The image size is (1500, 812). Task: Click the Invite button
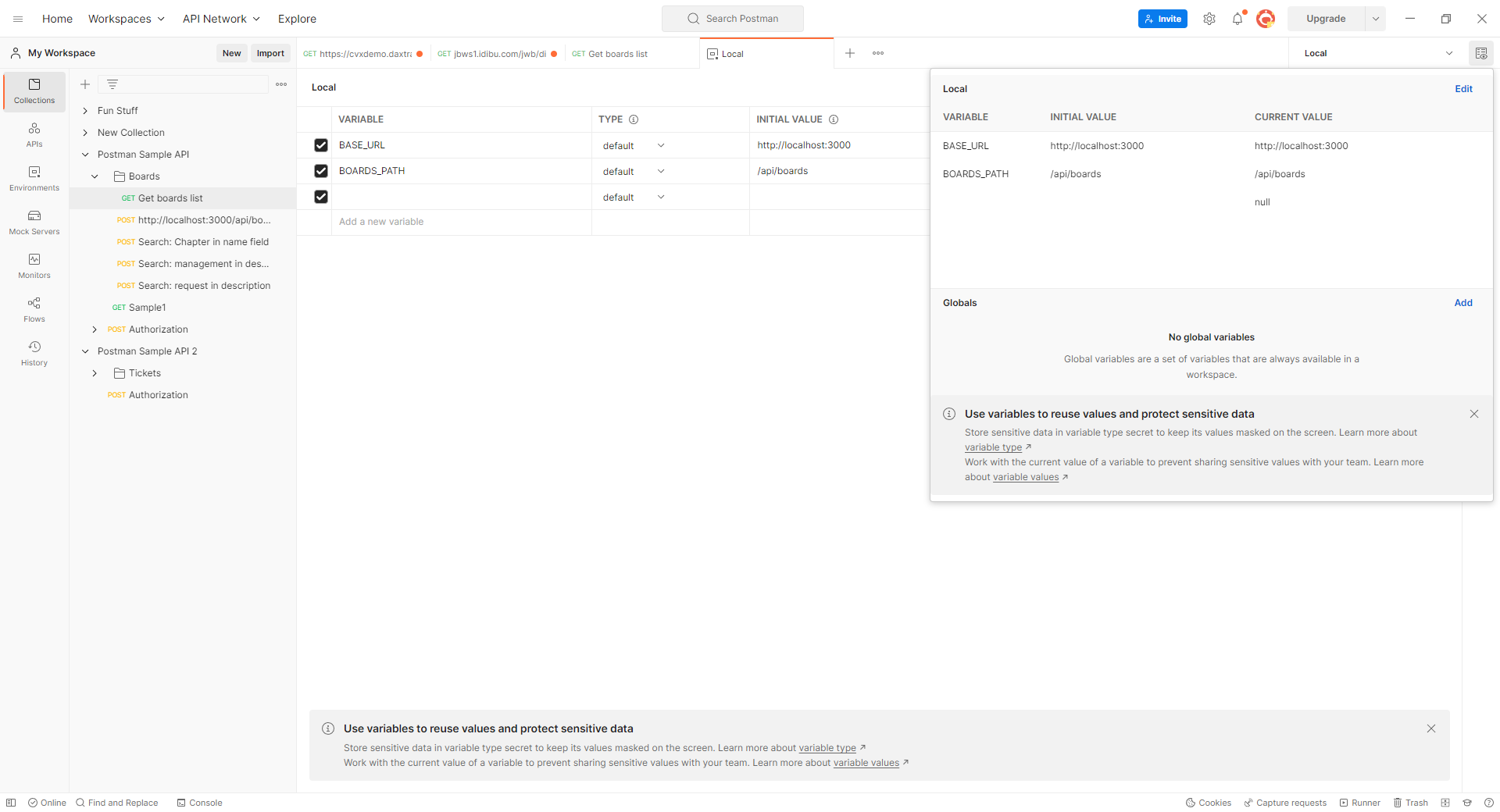tap(1162, 19)
